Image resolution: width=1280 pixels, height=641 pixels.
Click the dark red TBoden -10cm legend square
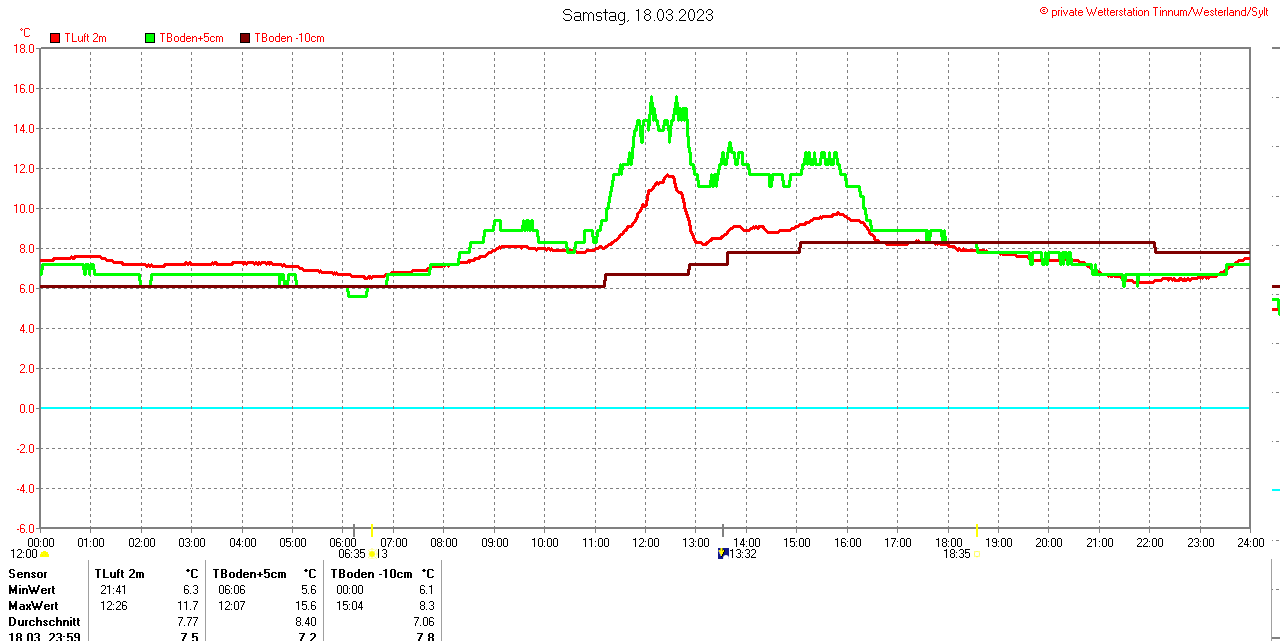click(x=246, y=38)
